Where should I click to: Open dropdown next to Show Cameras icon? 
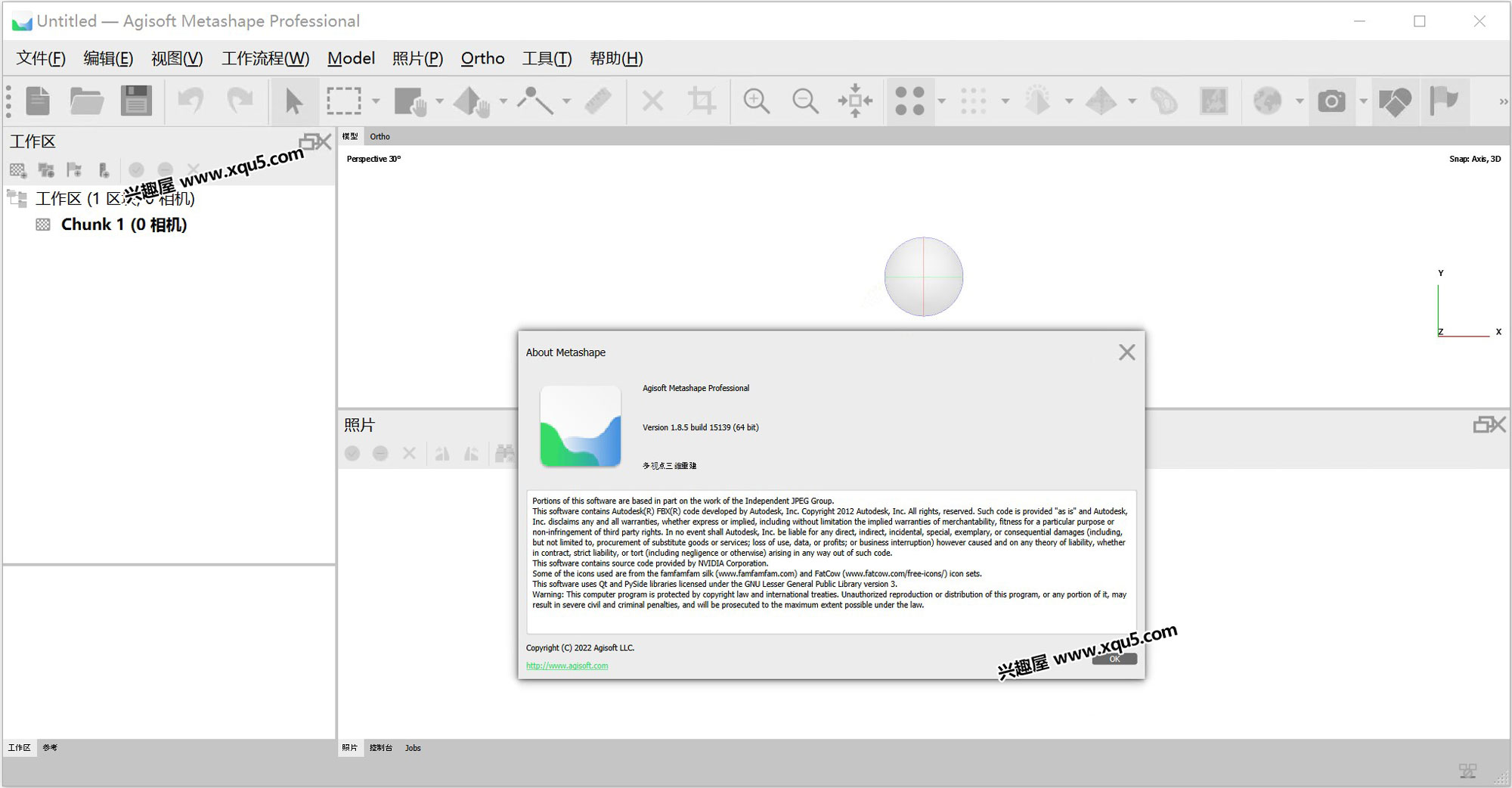pos(1363,101)
